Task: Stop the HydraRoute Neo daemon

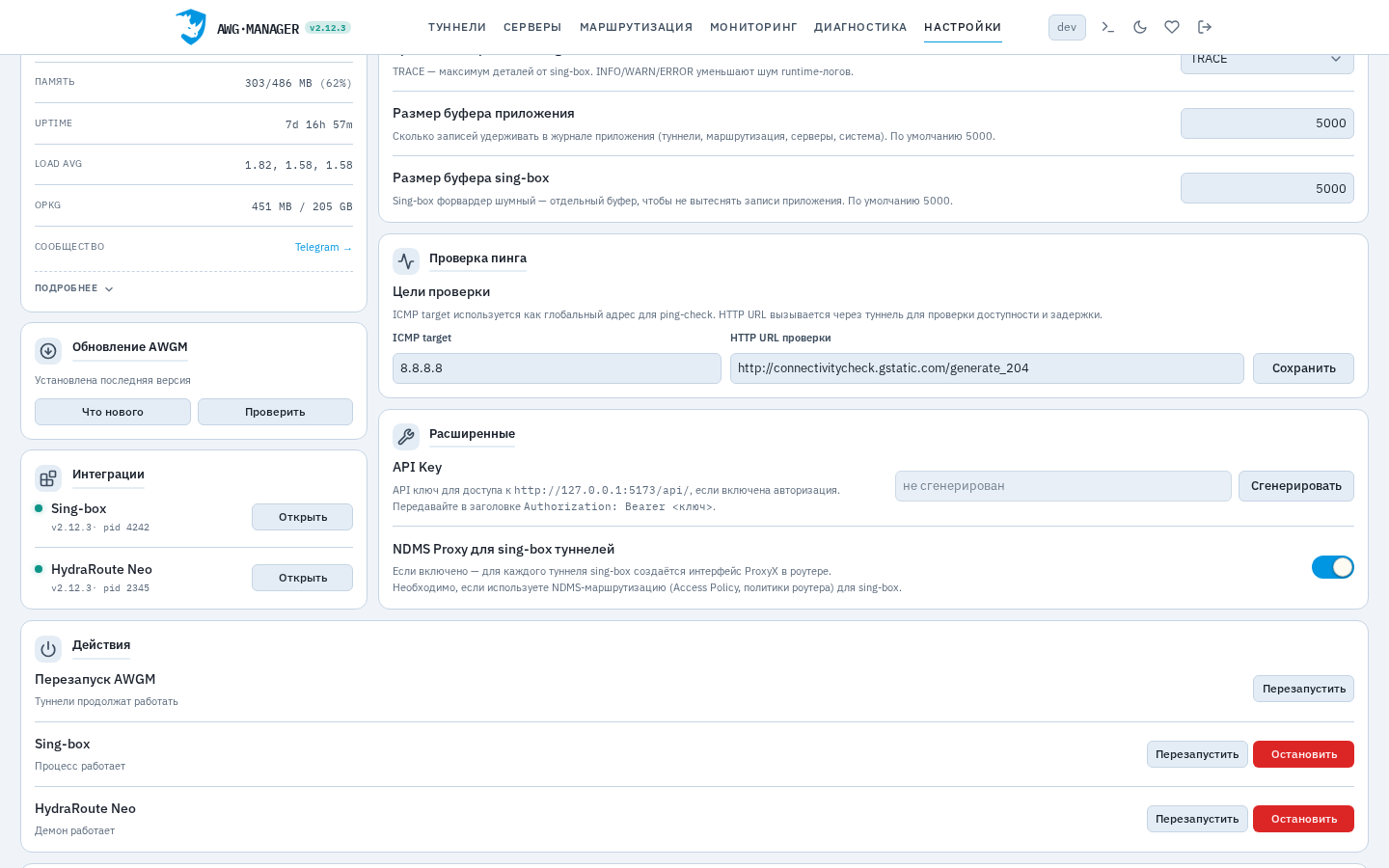Action: point(1303,819)
